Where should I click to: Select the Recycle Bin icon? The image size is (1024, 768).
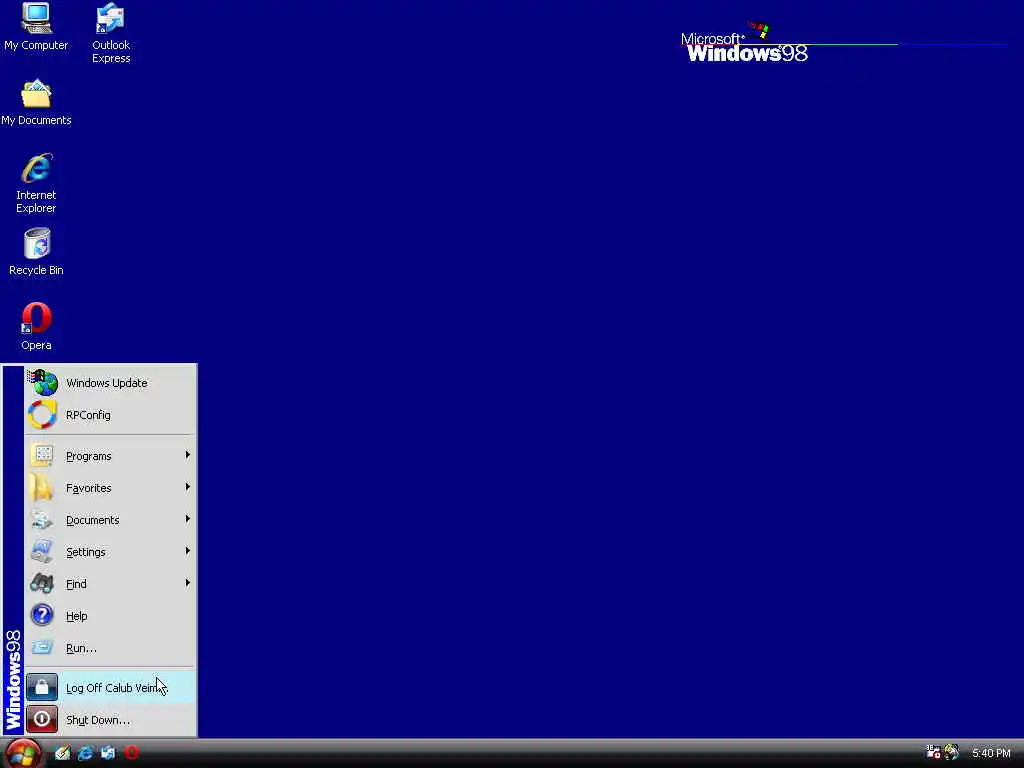(36, 251)
